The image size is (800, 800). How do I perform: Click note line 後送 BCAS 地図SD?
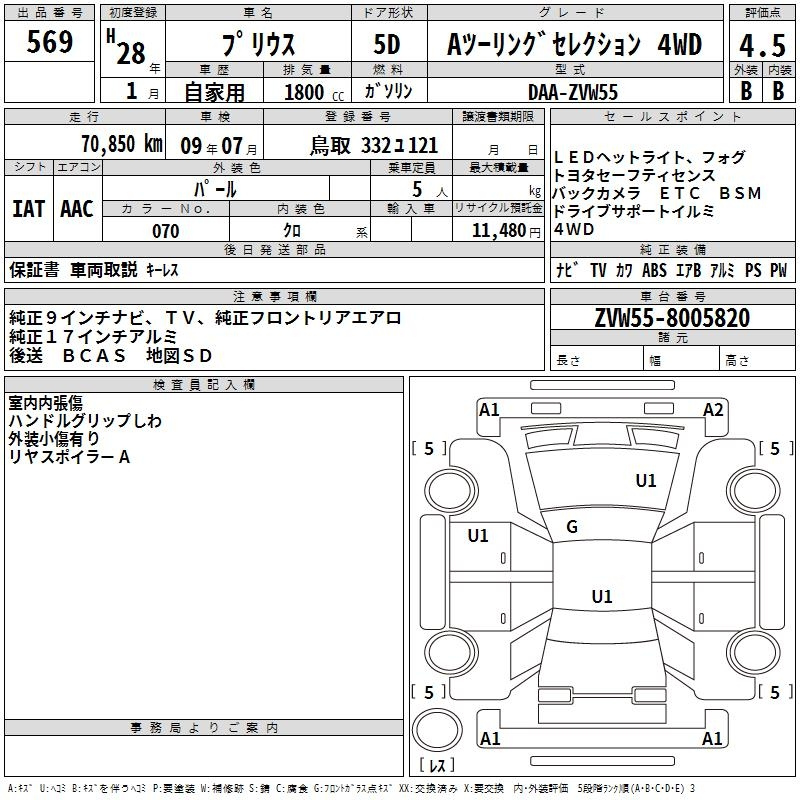(x=110, y=355)
